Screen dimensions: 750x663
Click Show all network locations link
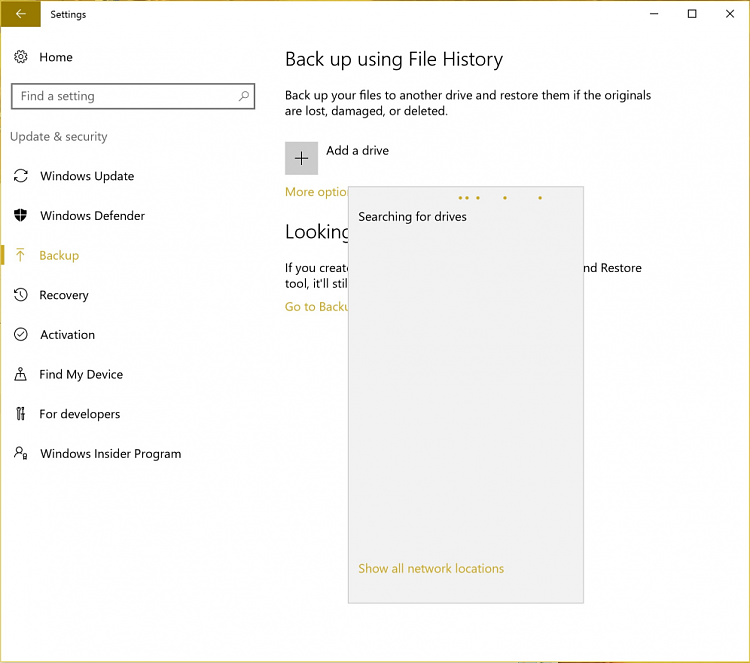click(431, 568)
